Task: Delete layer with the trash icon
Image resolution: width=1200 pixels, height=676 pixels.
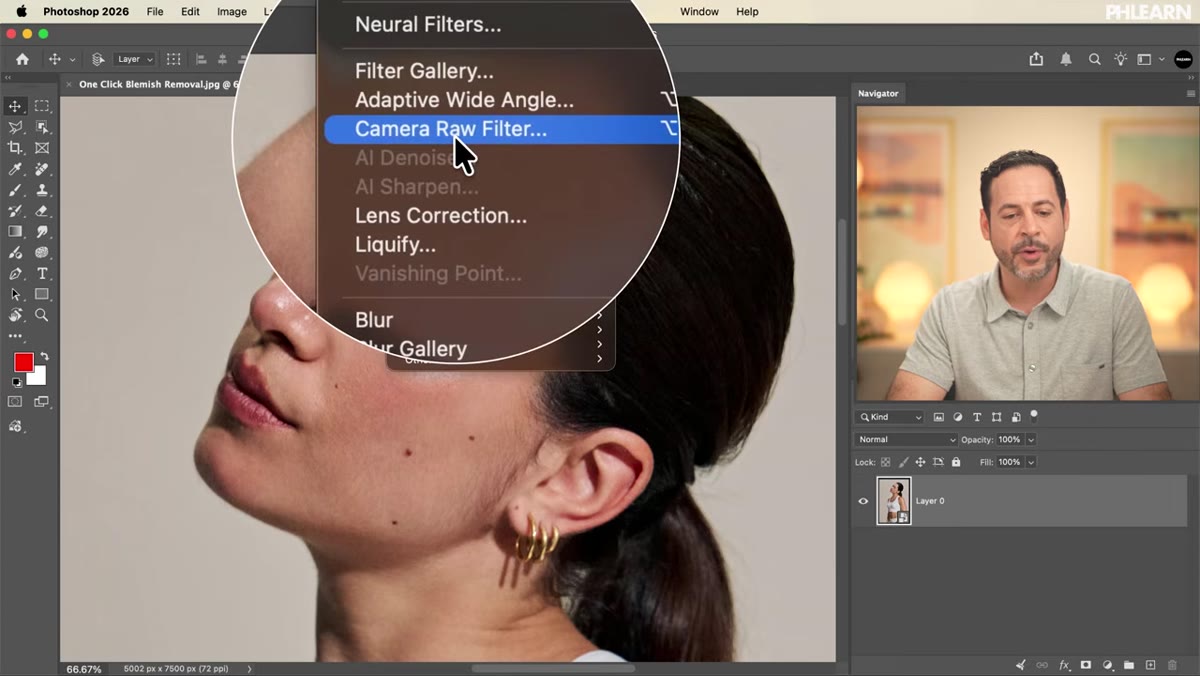Action: [1172, 665]
